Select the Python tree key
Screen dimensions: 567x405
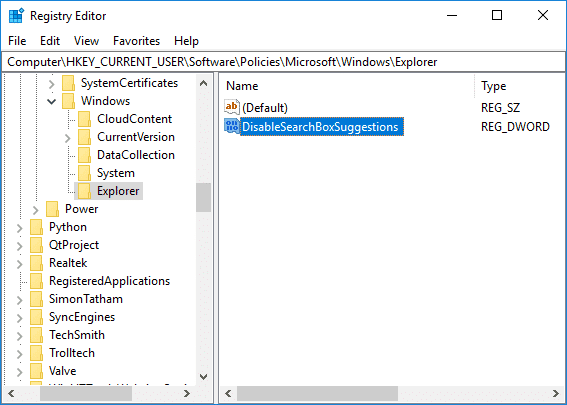[x=68, y=227]
